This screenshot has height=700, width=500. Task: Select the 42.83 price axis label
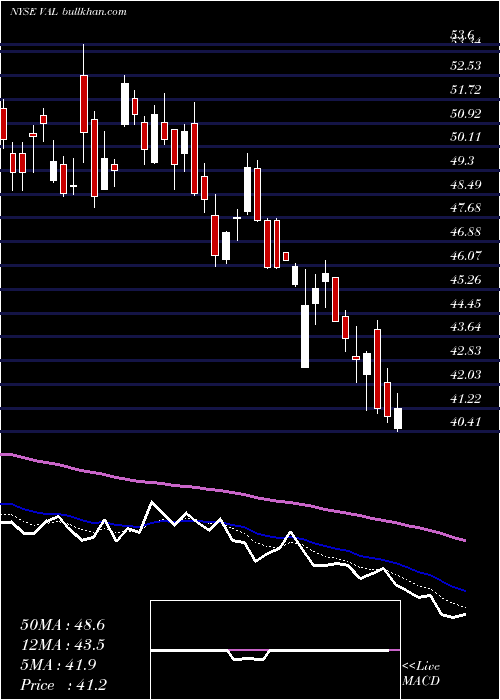pyautogui.click(x=466, y=350)
